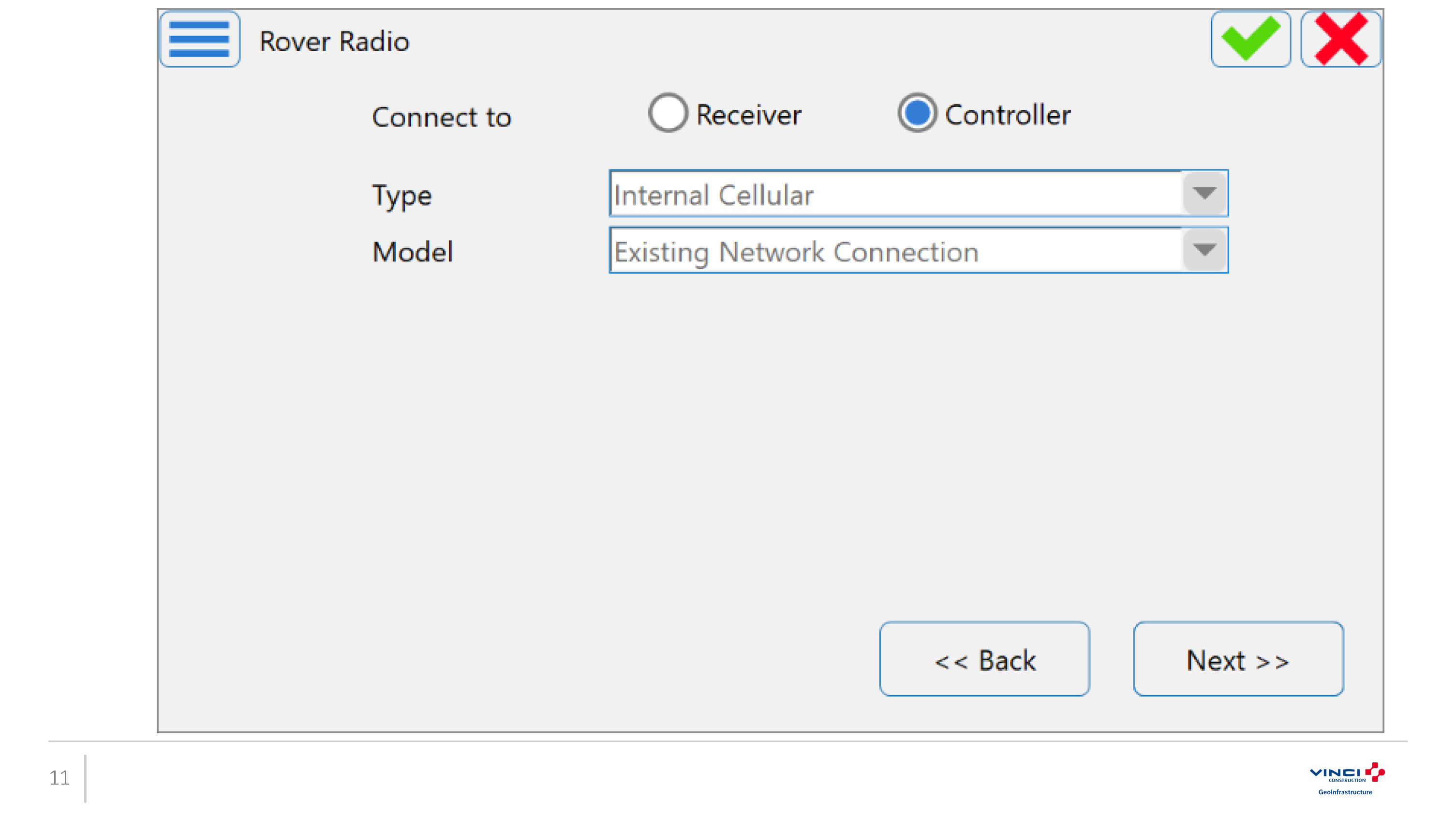Screen dimensions: 1456x817
Task: Confirm with the green checkmark icon
Action: [1250, 40]
